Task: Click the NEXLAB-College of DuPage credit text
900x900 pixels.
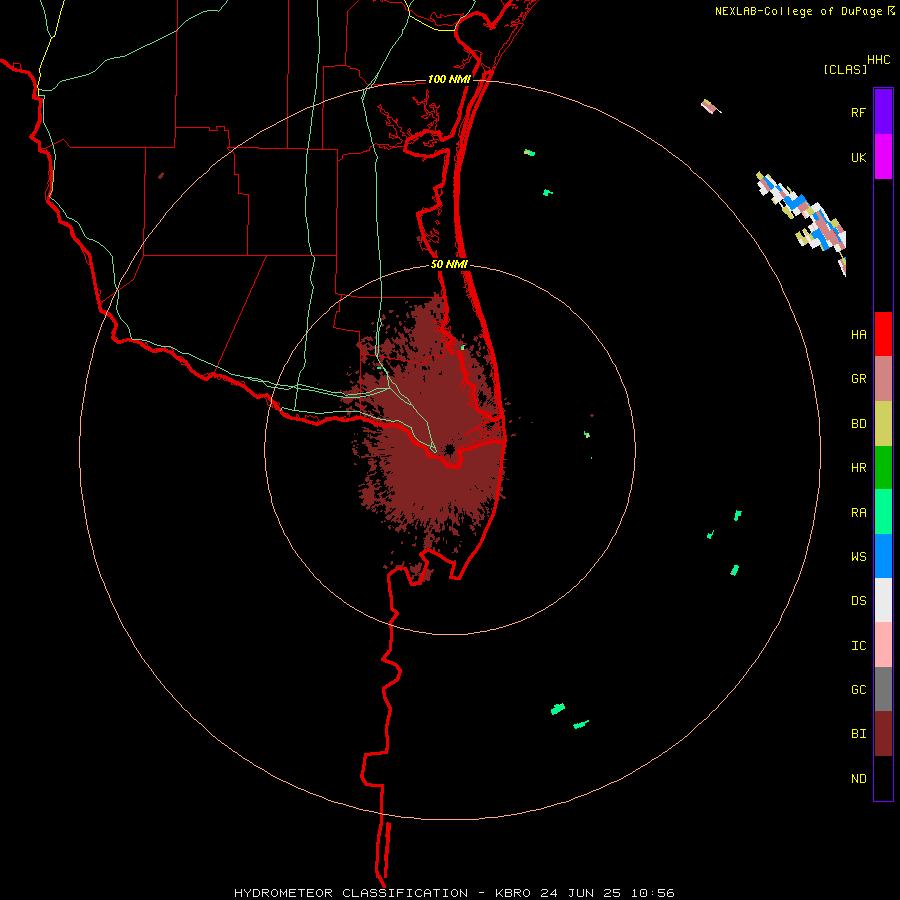Action: tap(798, 11)
